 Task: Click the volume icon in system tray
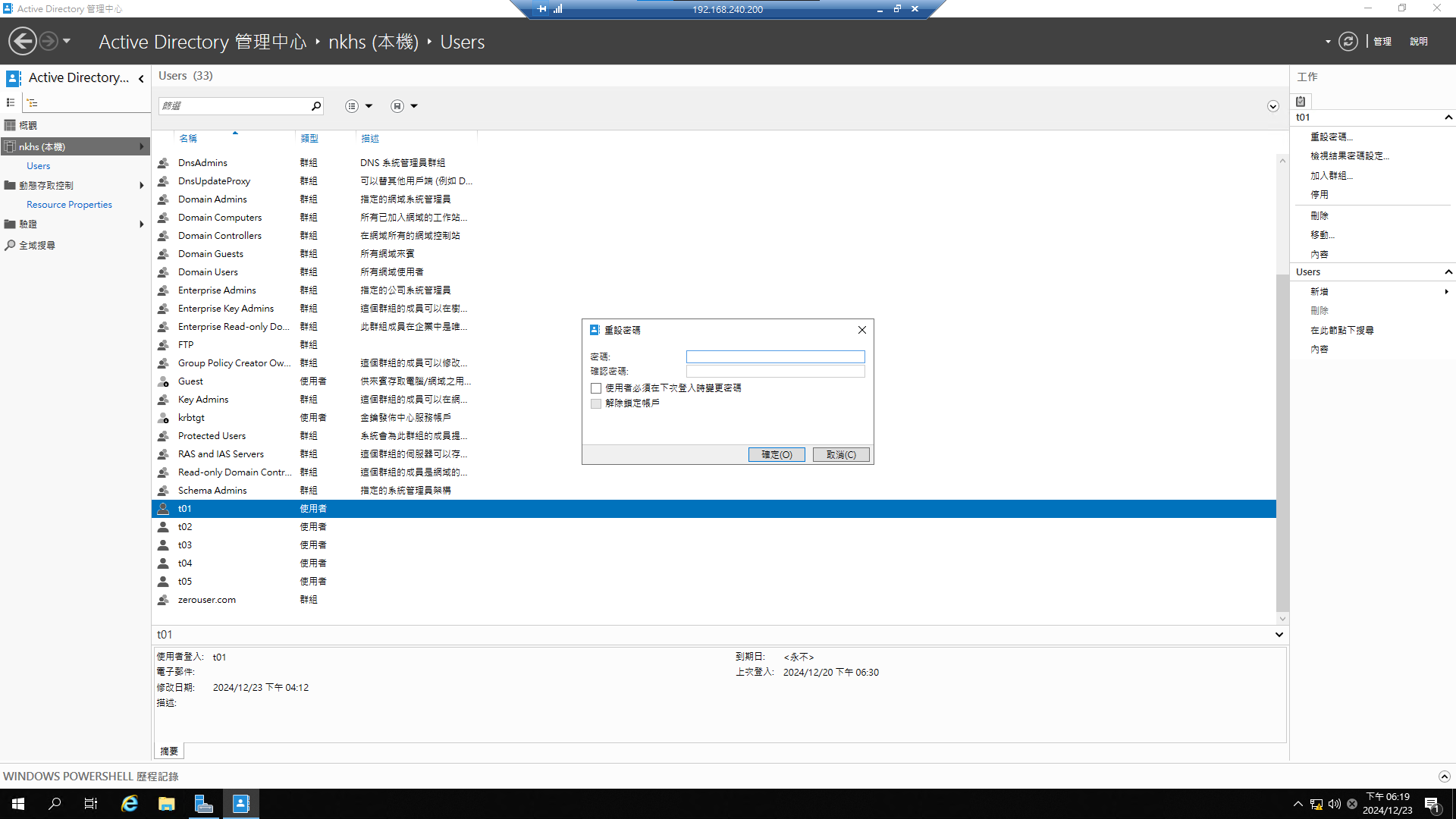[x=1335, y=804]
